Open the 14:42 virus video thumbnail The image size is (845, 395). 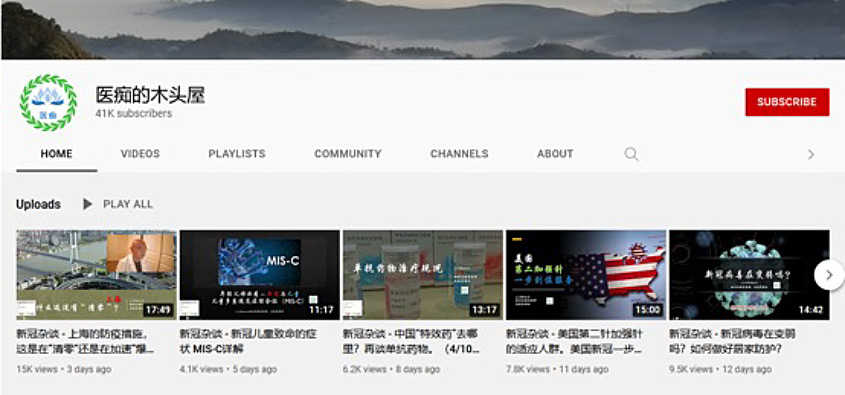[749, 275]
